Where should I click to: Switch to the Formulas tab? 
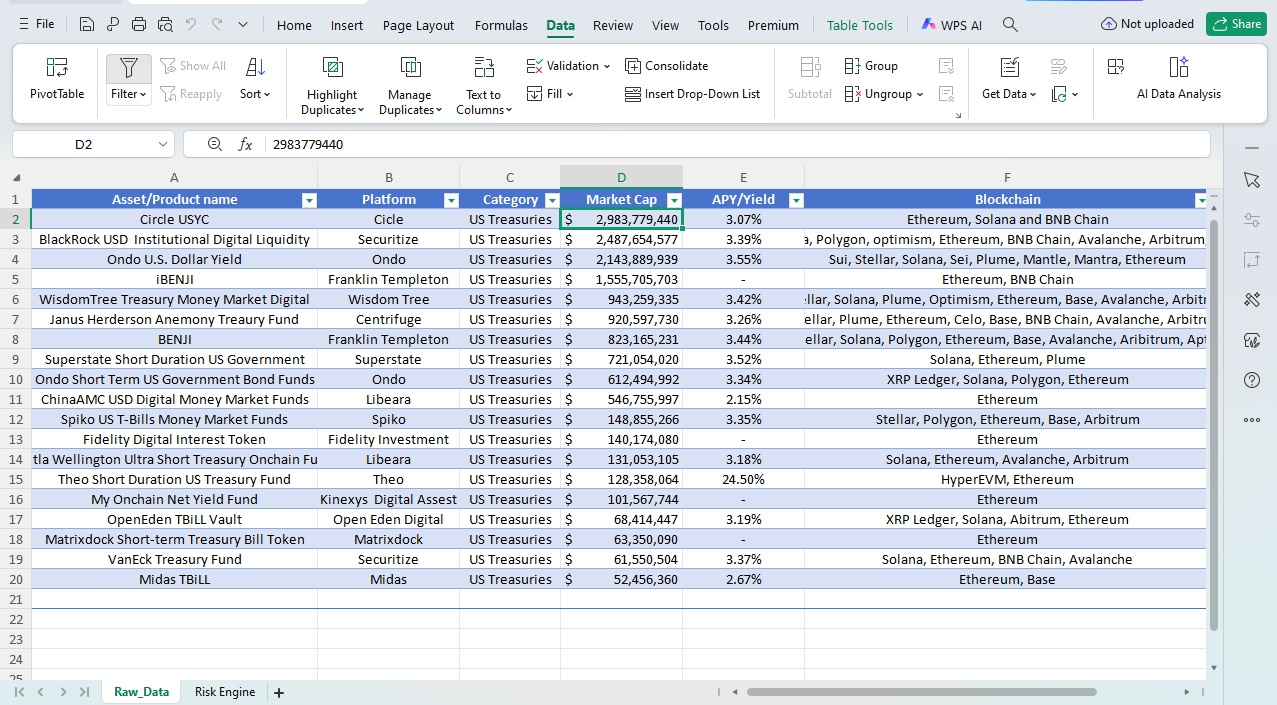click(501, 25)
